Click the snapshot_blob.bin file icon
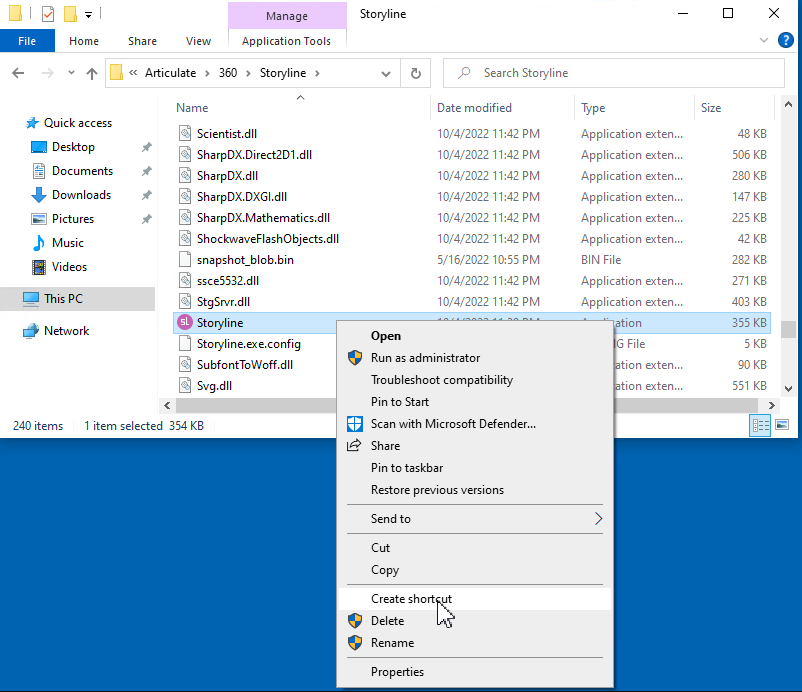 pyautogui.click(x=185, y=260)
